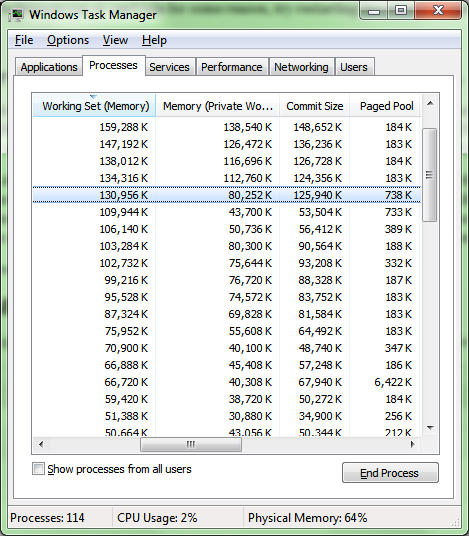Click the Processes: 114 status bar entry
The image size is (469, 536).
[47, 518]
